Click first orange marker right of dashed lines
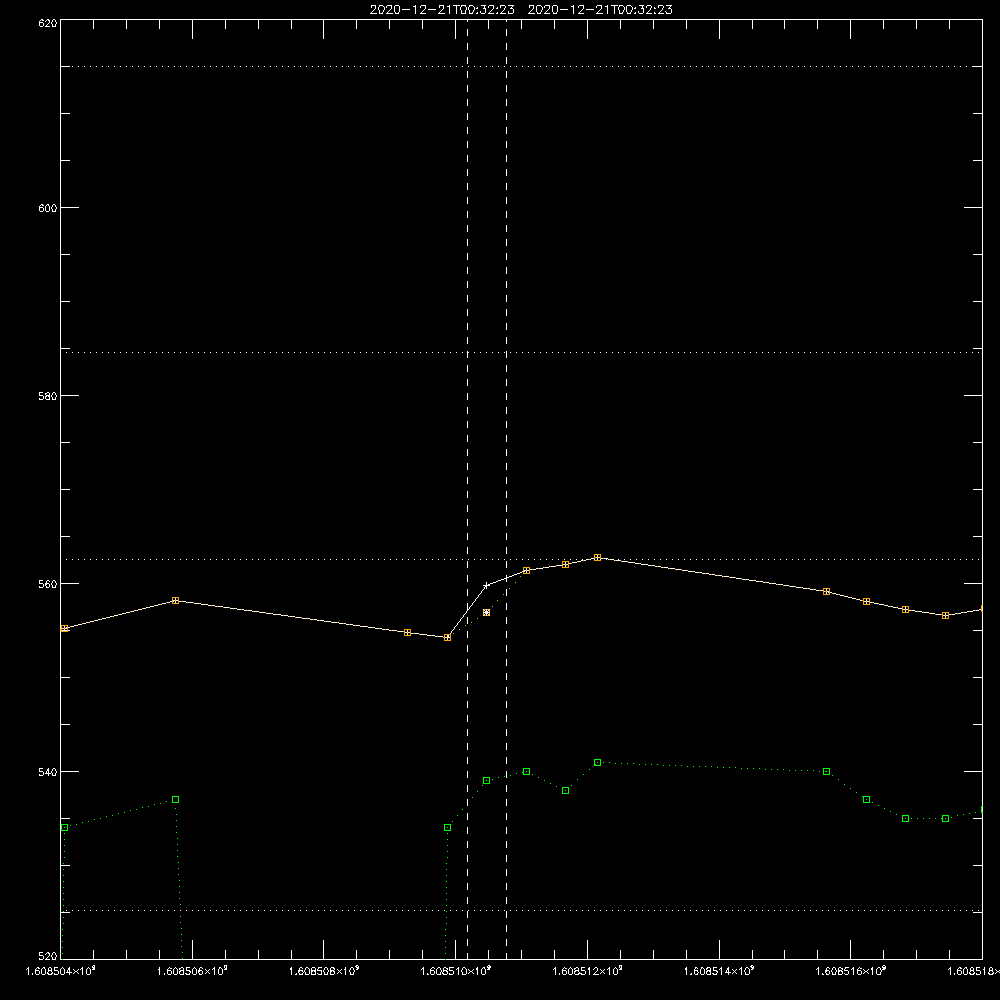This screenshot has width=1000, height=1000. click(x=526, y=570)
